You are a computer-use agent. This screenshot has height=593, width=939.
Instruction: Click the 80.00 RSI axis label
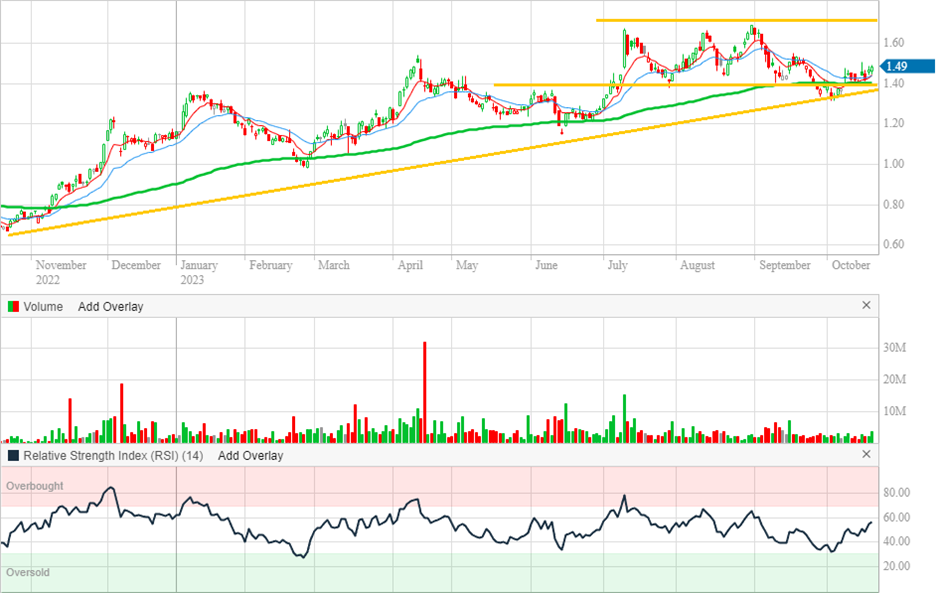[896, 493]
